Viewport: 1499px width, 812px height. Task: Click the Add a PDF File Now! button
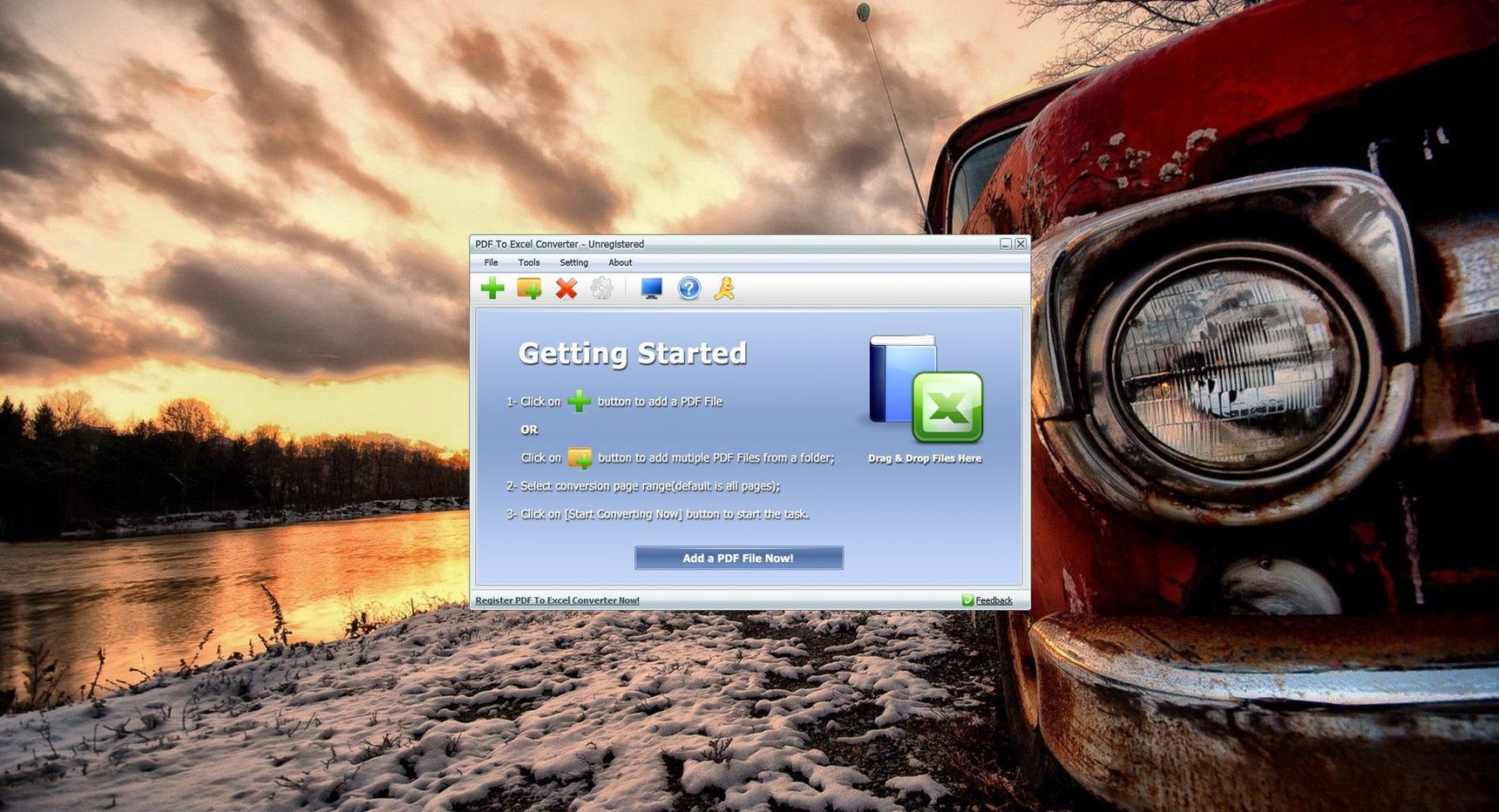pos(739,558)
